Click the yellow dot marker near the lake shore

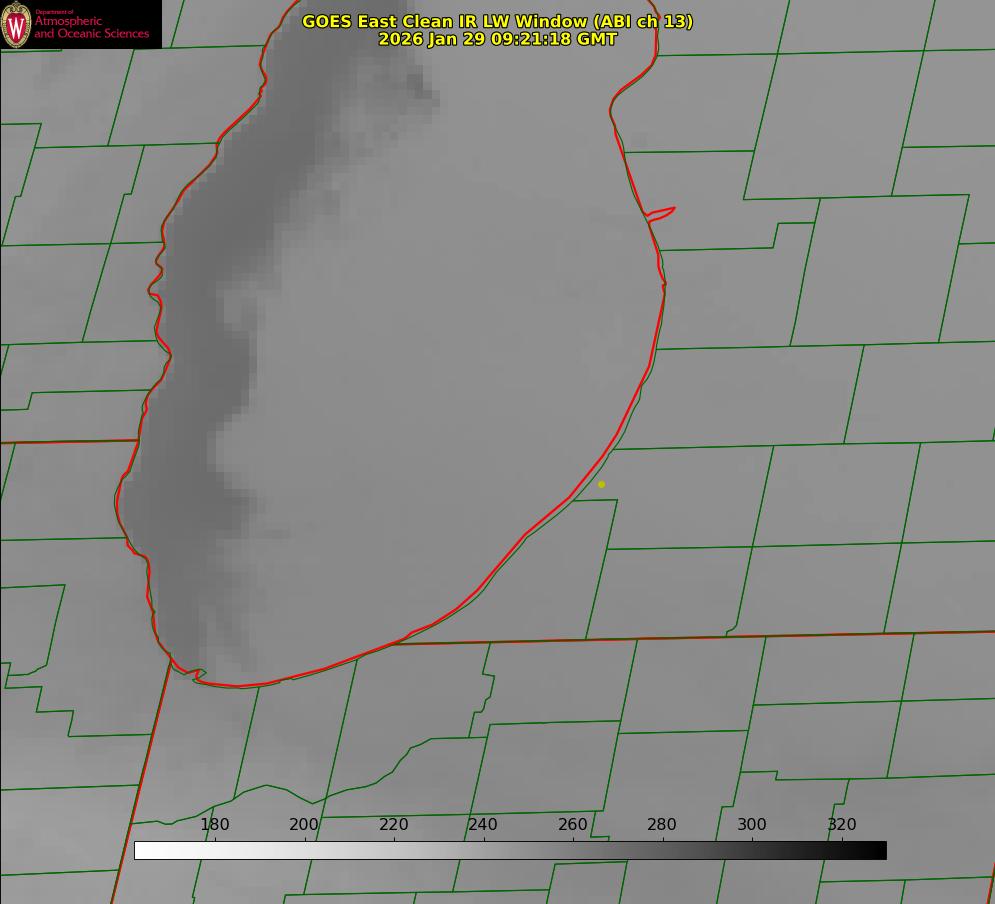(602, 484)
